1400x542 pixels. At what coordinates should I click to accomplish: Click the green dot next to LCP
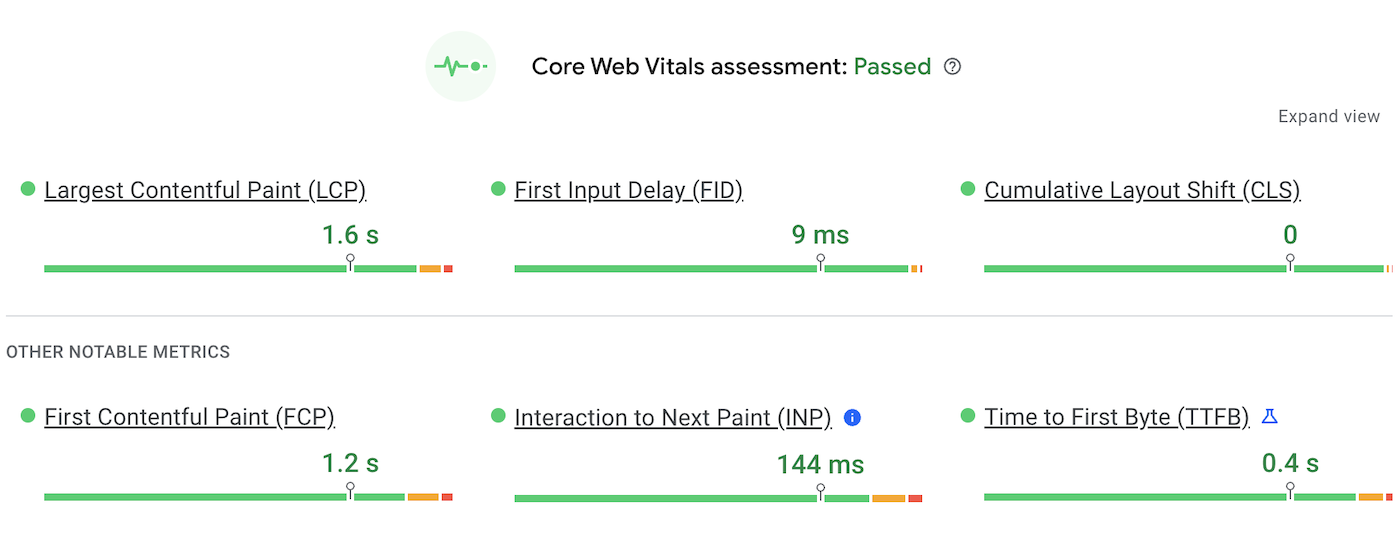click(28, 189)
